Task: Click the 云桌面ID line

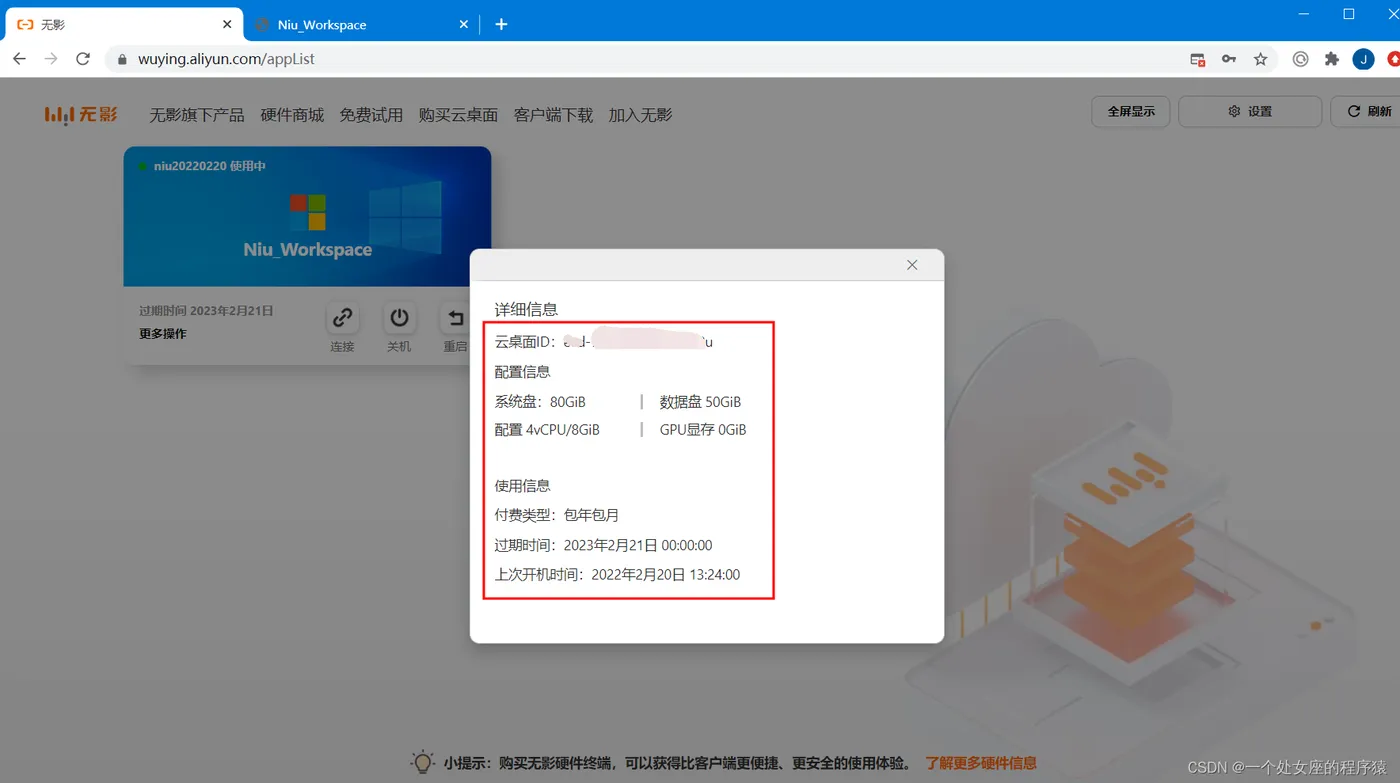Action: click(603, 342)
